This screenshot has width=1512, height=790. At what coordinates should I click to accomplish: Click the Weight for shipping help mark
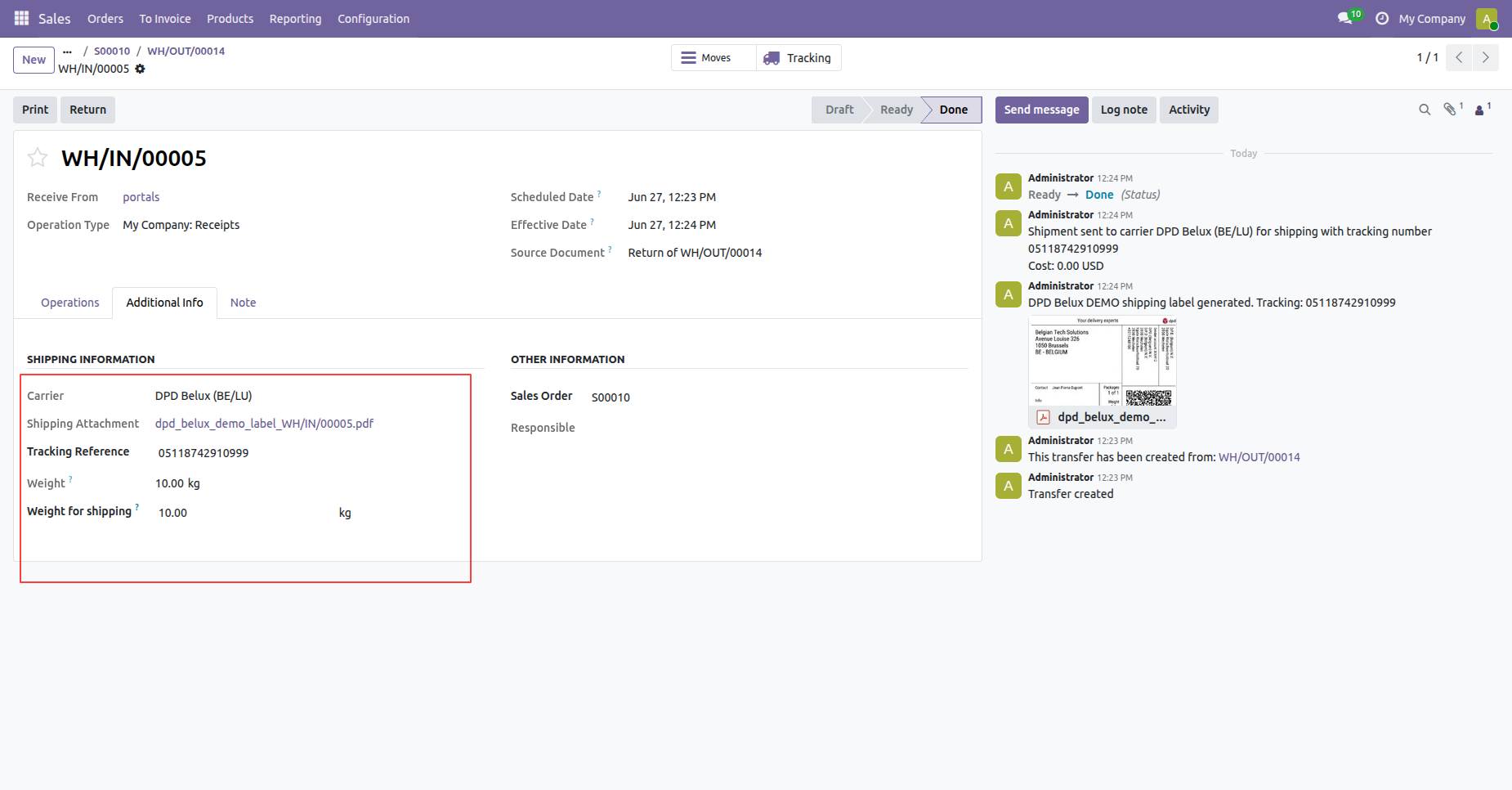pyautogui.click(x=136, y=508)
